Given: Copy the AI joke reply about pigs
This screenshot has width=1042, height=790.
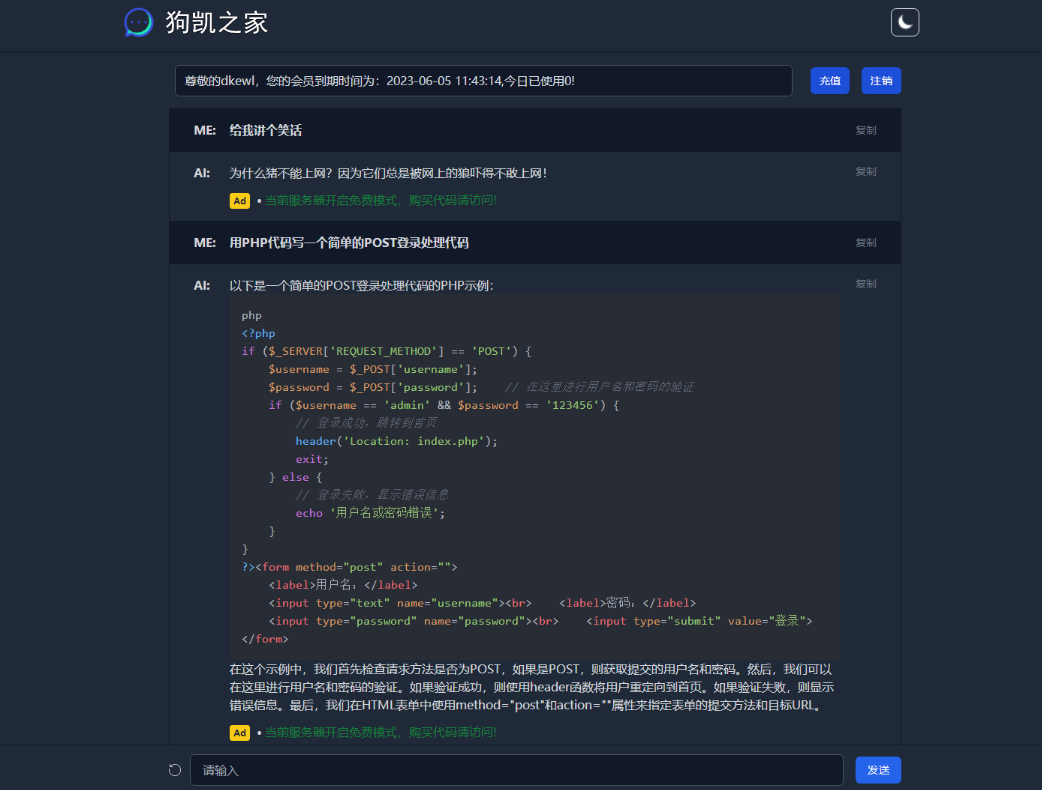Looking at the screenshot, I should point(865,171).
